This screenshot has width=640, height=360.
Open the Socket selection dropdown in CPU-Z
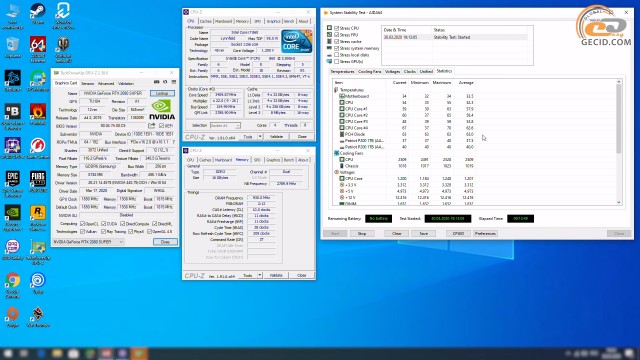point(225,125)
